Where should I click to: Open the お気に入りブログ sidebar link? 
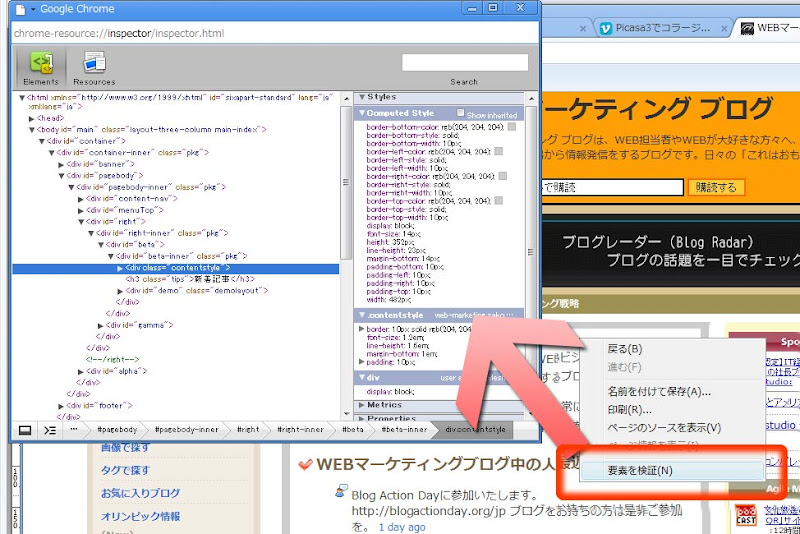pos(140,493)
